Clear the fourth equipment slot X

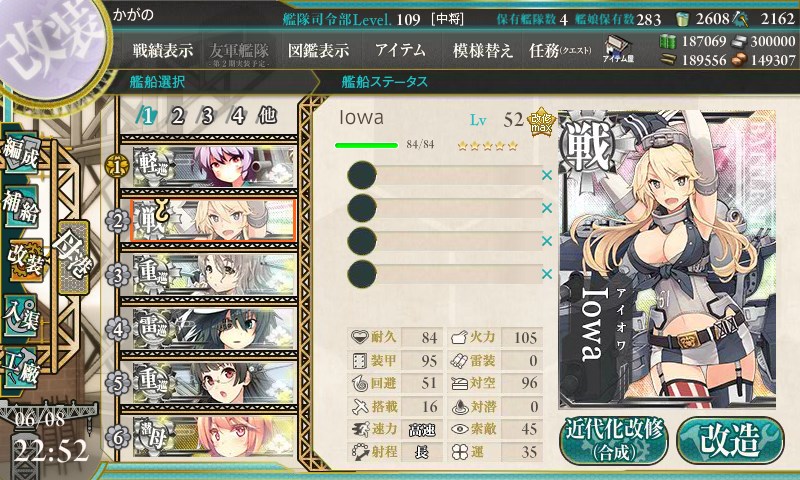(x=547, y=274)
